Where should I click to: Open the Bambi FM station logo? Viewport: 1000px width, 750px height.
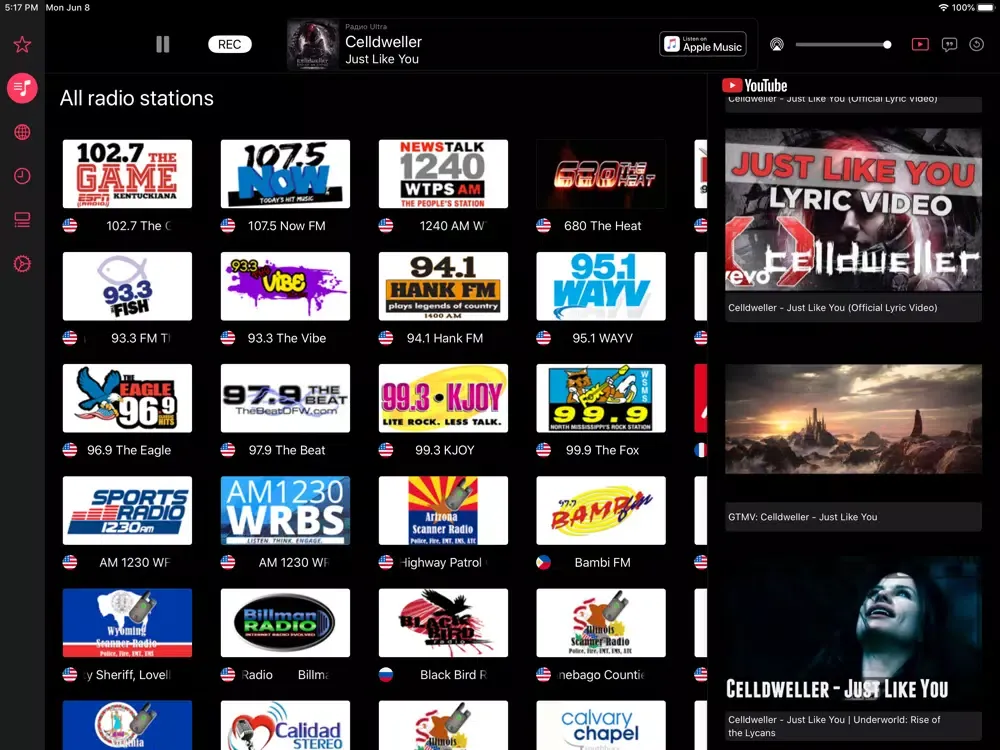click(x=601, y=510)
